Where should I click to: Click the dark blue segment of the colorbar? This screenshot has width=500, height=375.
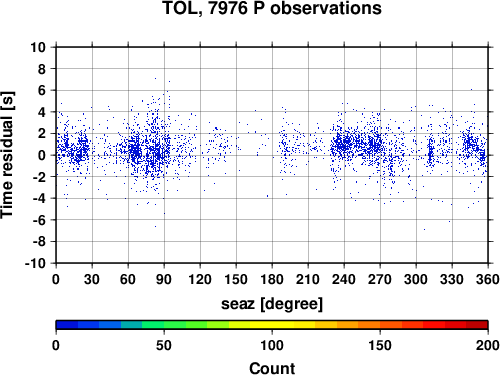pos(67,325)
